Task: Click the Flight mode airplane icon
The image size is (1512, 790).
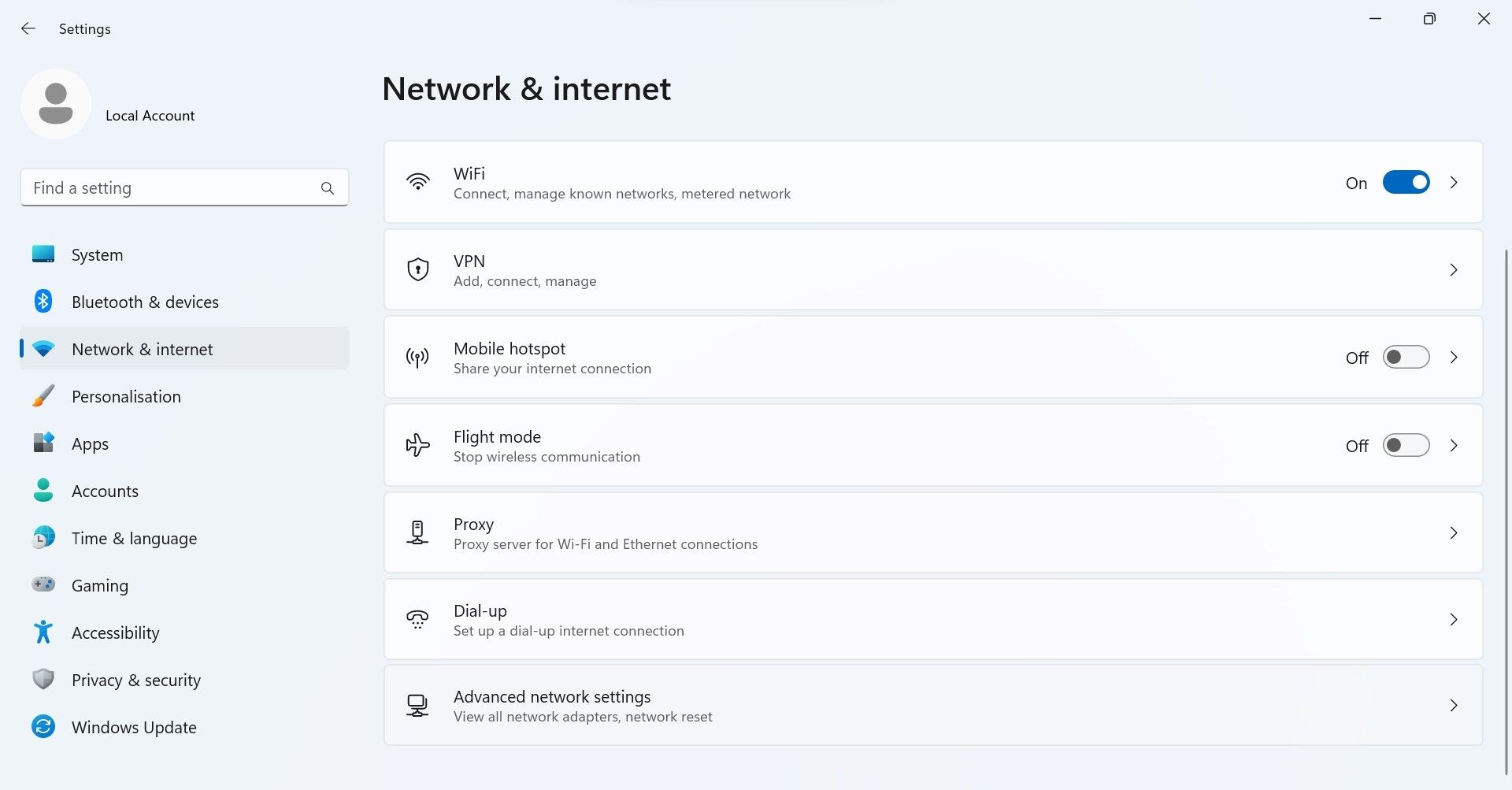Action: pos(417,445)
